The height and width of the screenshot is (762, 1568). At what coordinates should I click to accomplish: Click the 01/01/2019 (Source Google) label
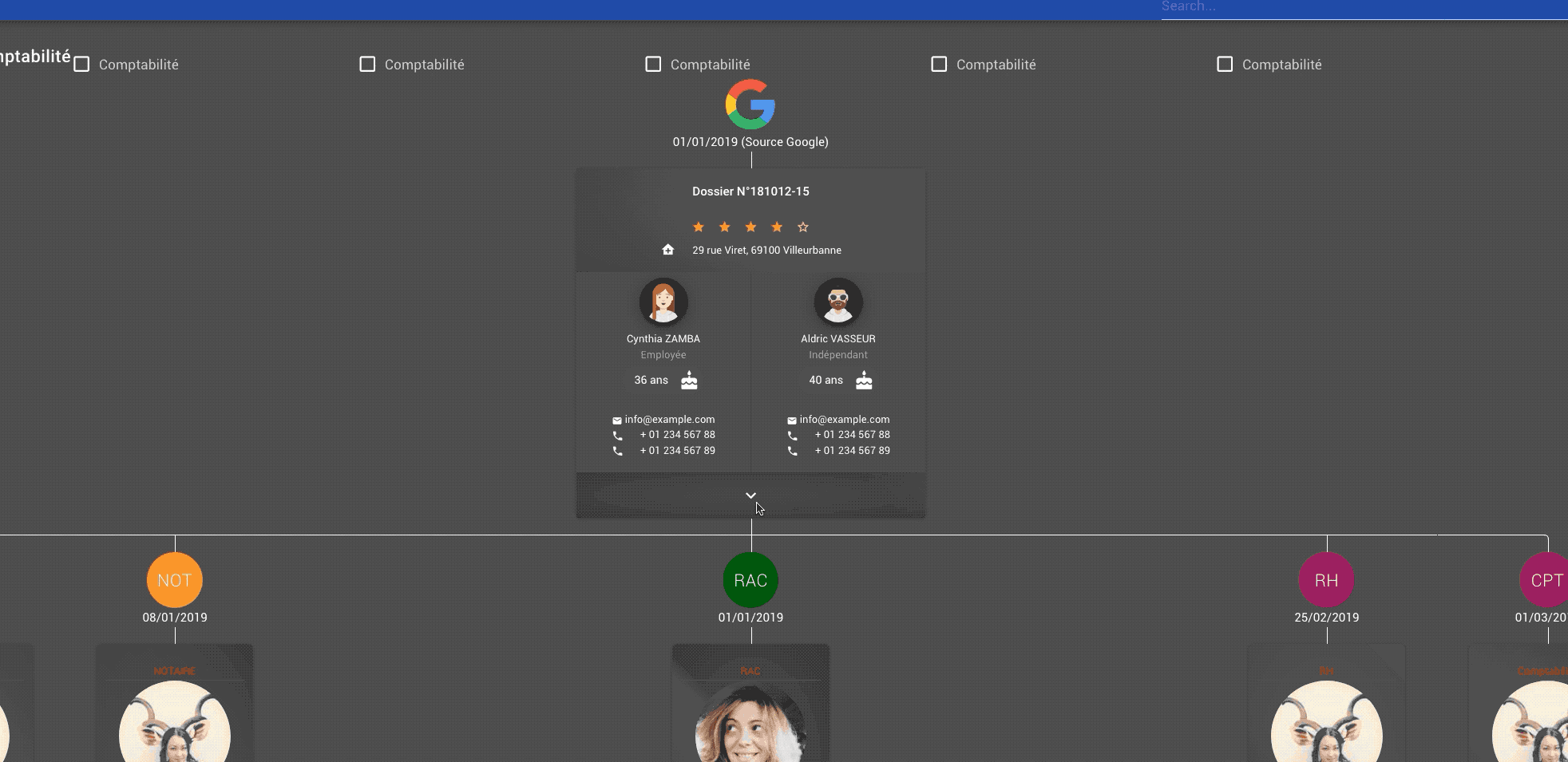click(750, 142)
